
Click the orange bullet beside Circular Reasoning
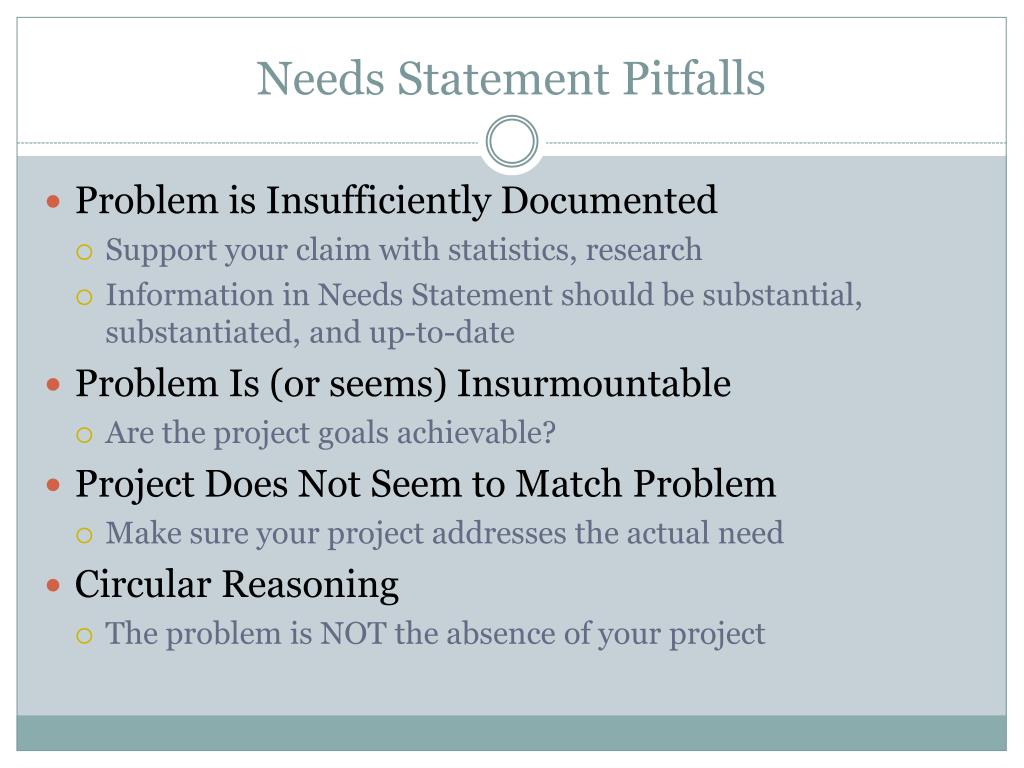pos(54,584)
